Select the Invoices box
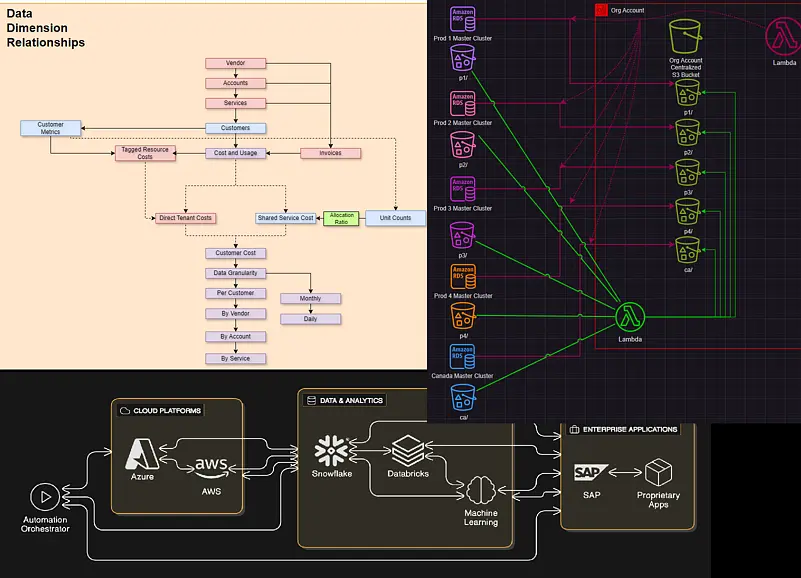This screenshot has width=801, height=578. [330, 153]
